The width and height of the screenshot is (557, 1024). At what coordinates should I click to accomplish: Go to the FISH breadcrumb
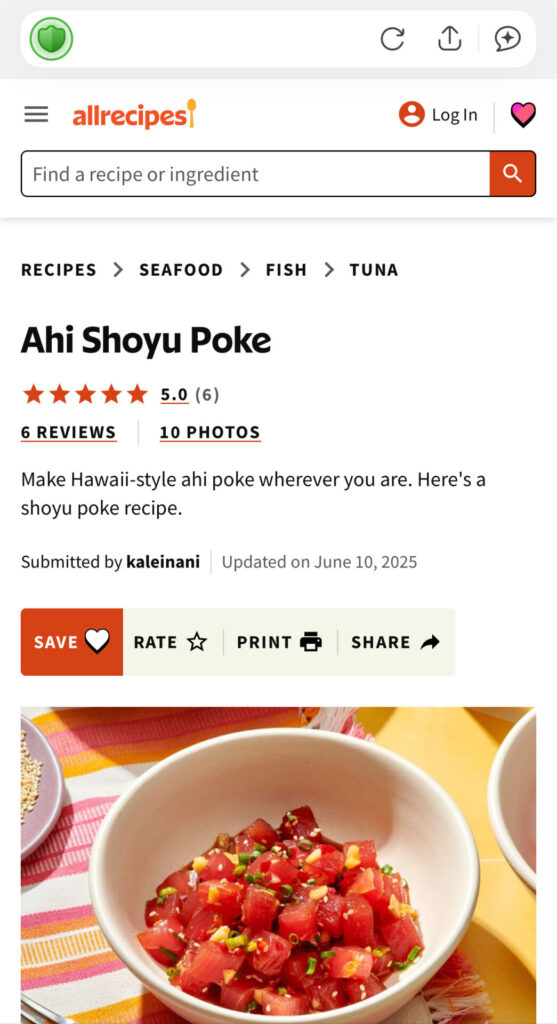point(286,270)
